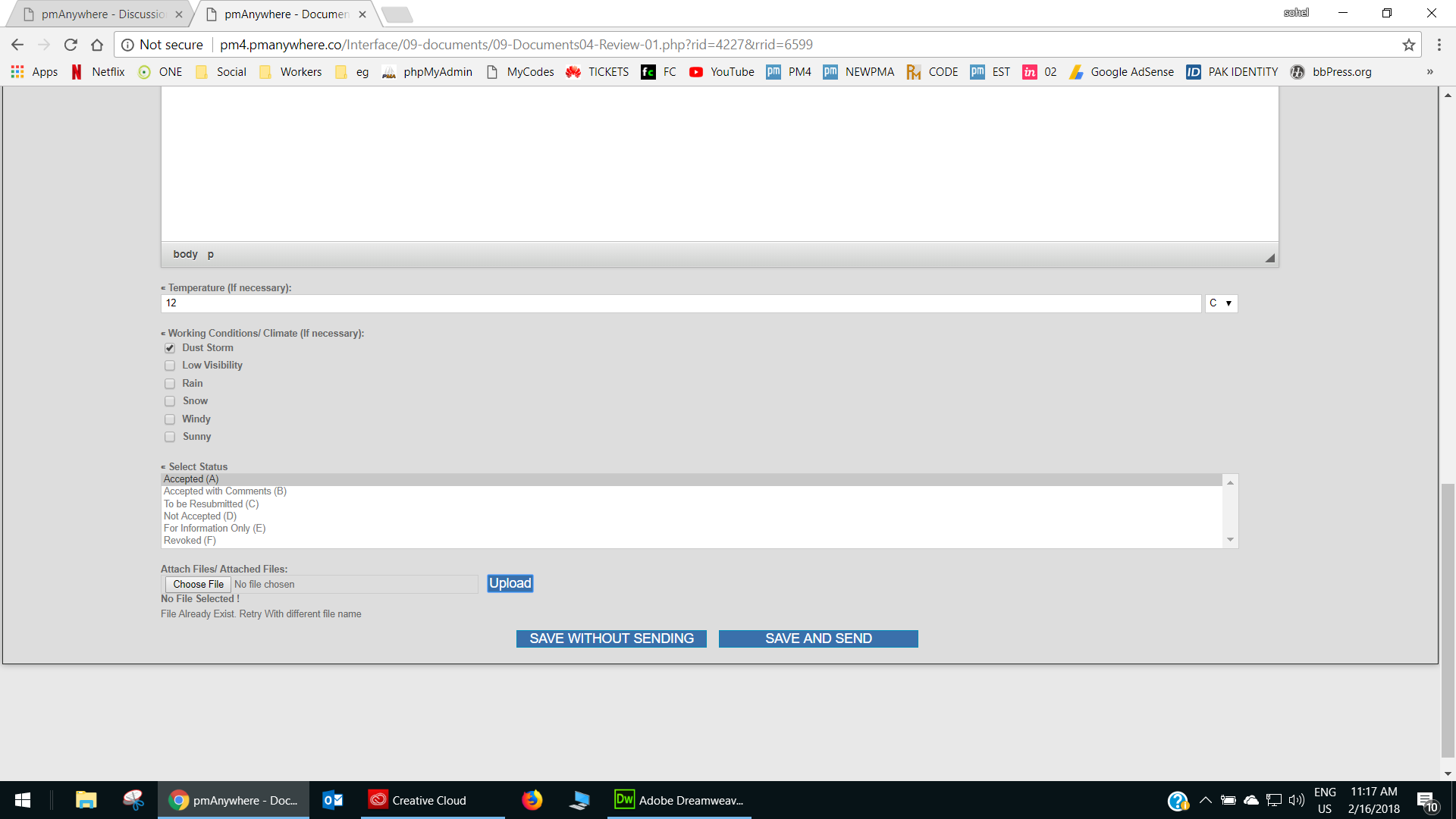Enable the Sunny checkbox
The height and width of the screenshot is (819, 1456).
coord(170,437)
